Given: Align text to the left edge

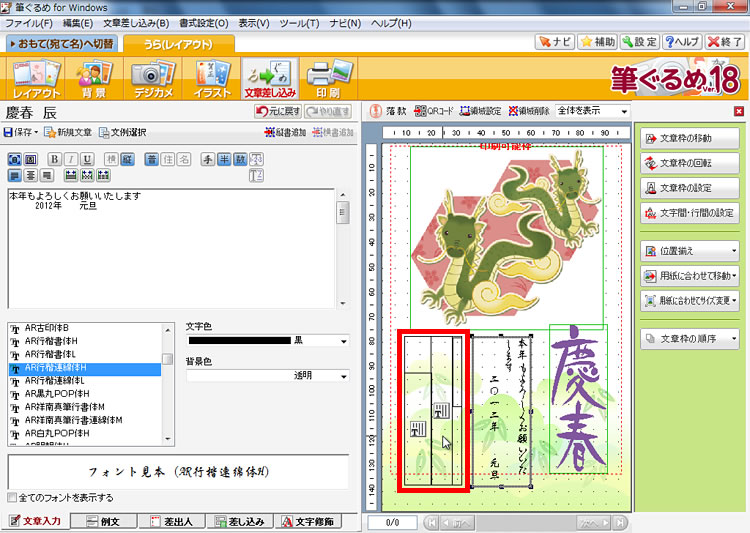Looking at the screenshot, I should (x=15, y=176).
